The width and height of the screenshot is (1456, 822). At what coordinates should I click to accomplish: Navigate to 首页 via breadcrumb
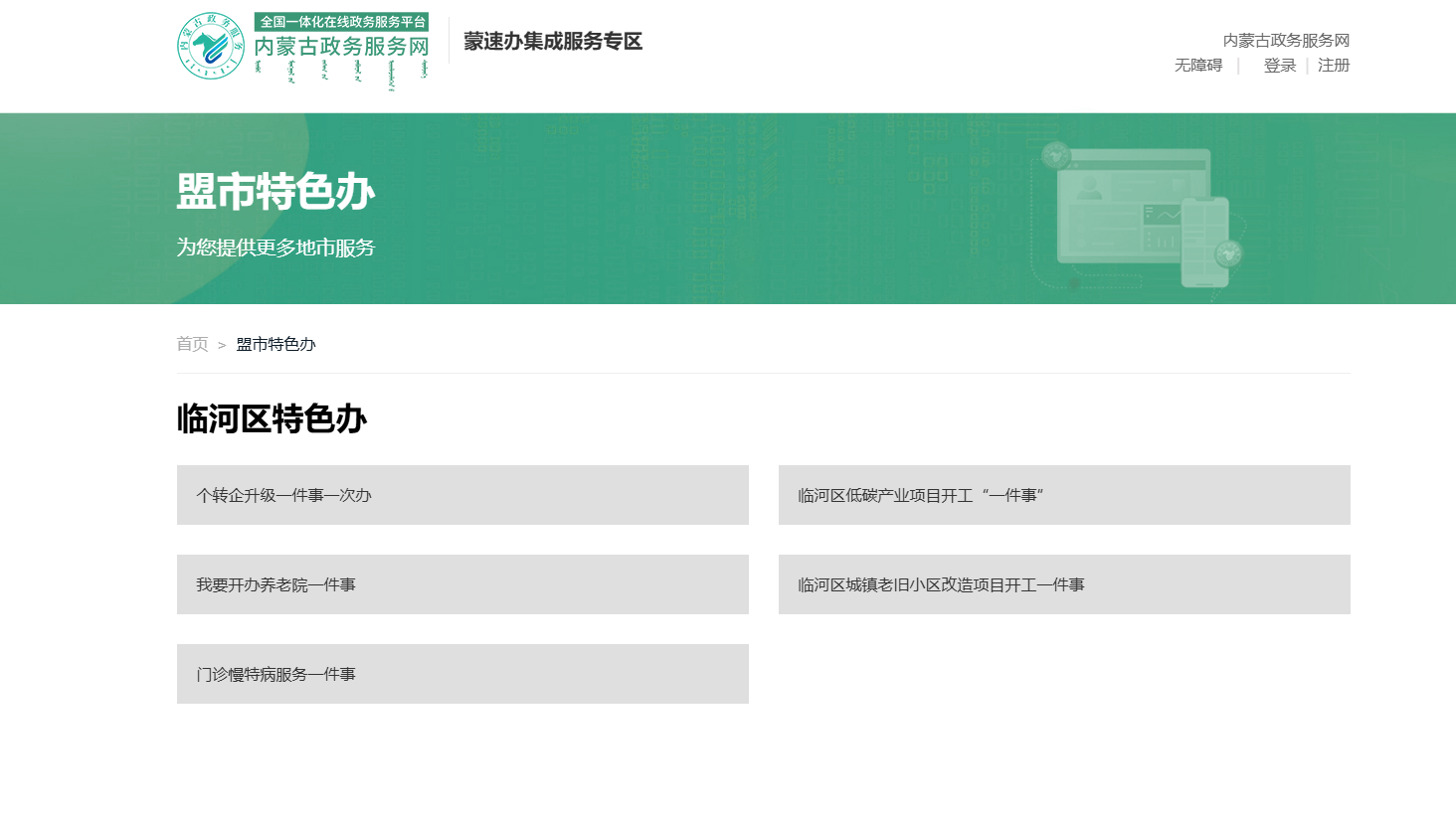coord(191,344)
